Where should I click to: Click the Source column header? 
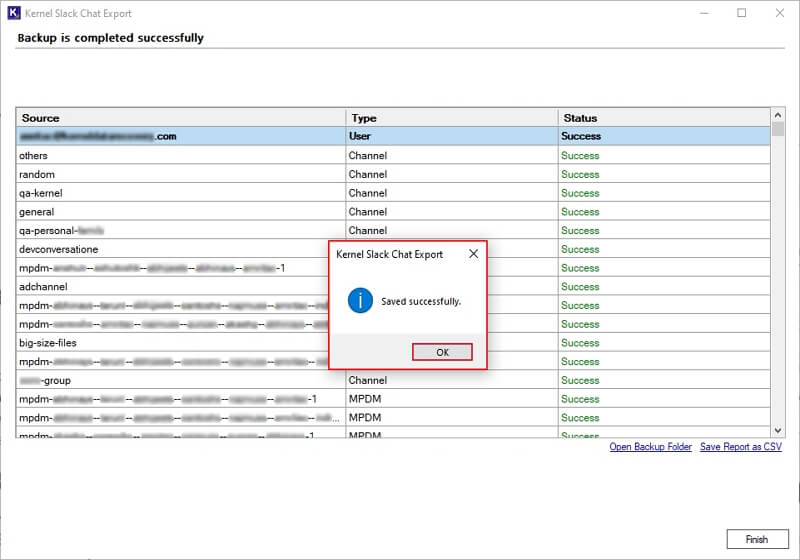coord(41,118)
